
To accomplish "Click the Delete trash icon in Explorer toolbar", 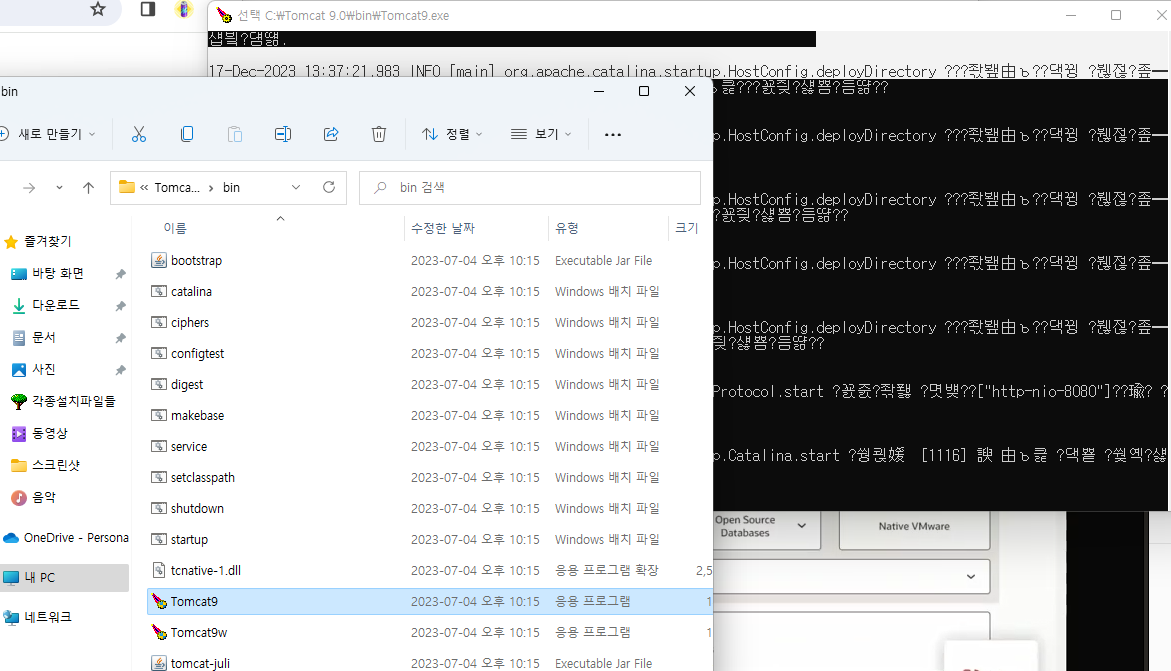I will pyautogui.click(x=379, y=134).
